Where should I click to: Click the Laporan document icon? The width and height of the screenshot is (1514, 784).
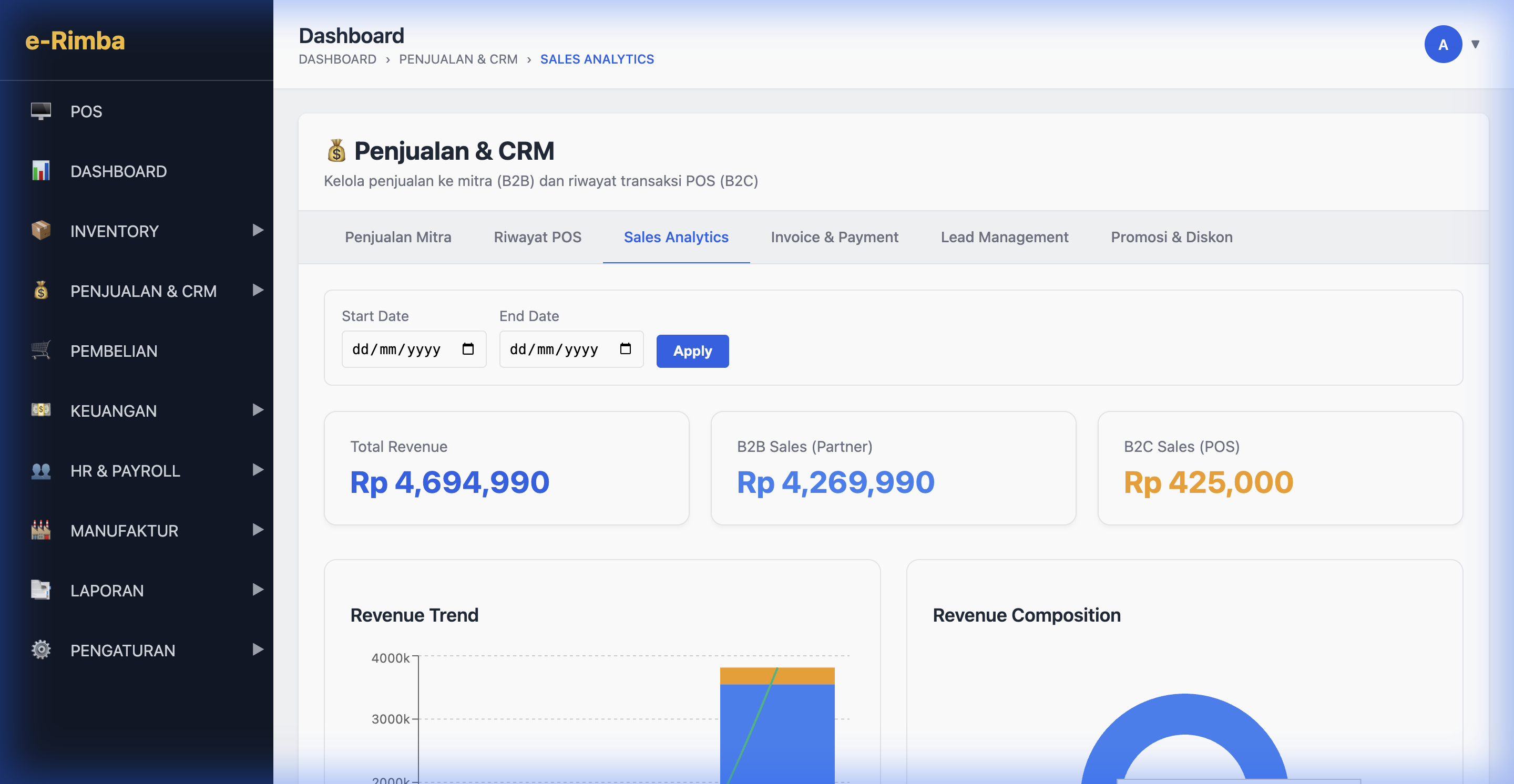tap(40, 590)
